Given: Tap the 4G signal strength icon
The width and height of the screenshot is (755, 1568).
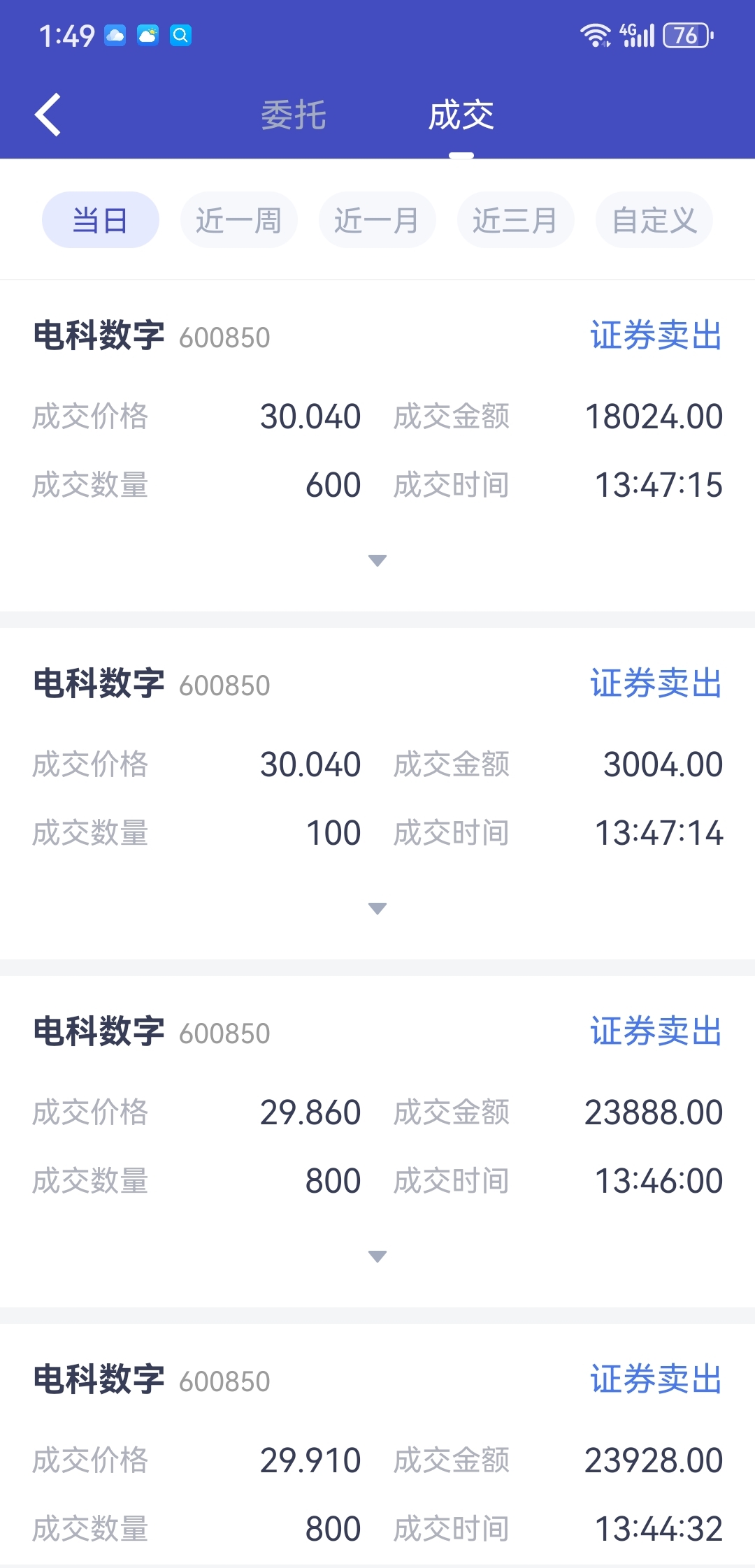Looking at the screenshot, I should pos(637,35).
